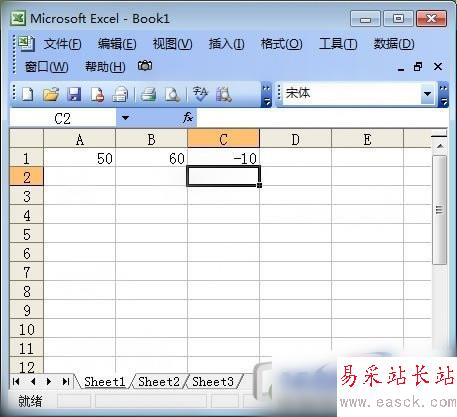Open the 编辑(E) menu

117,44
